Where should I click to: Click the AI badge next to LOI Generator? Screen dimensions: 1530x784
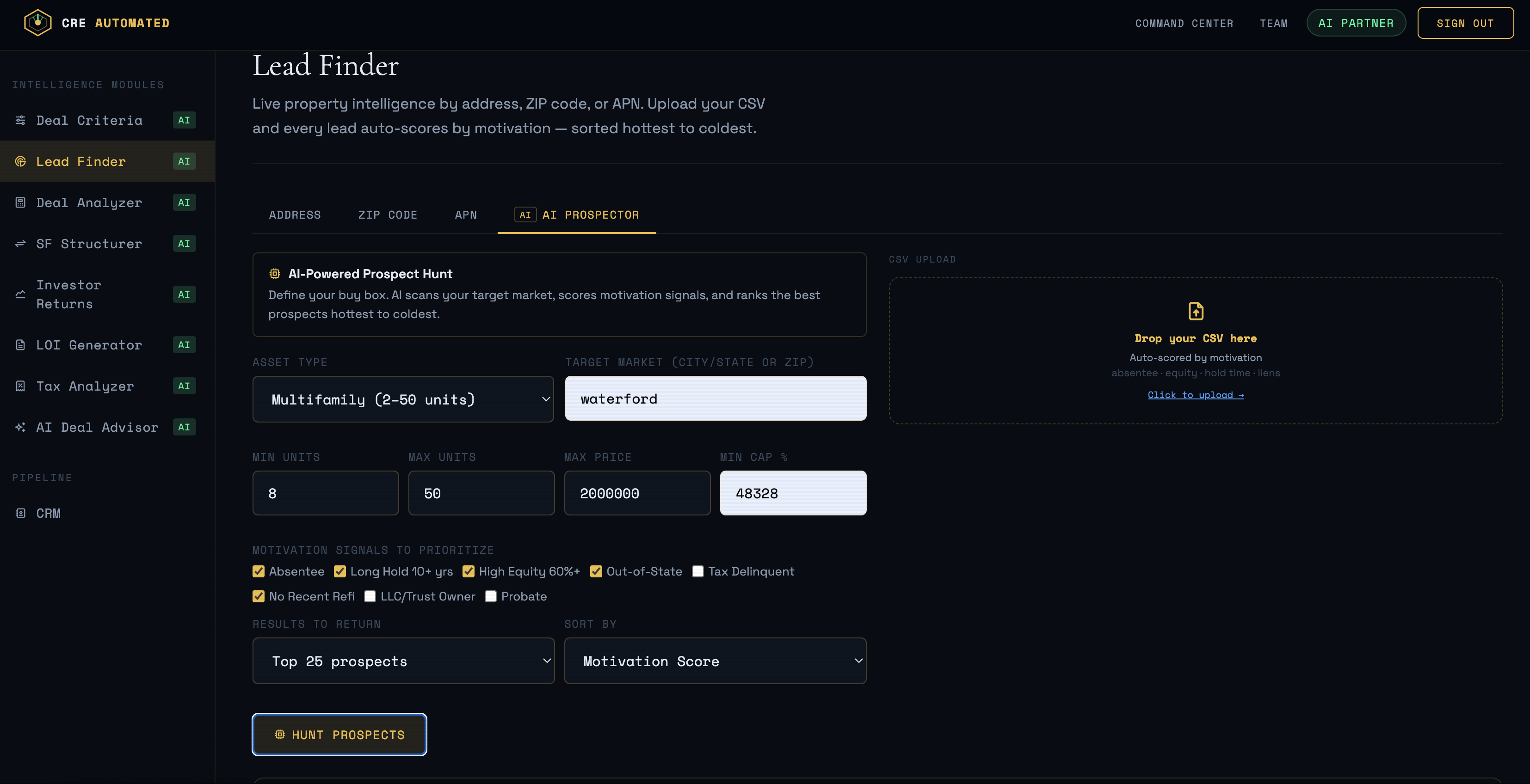184,345
